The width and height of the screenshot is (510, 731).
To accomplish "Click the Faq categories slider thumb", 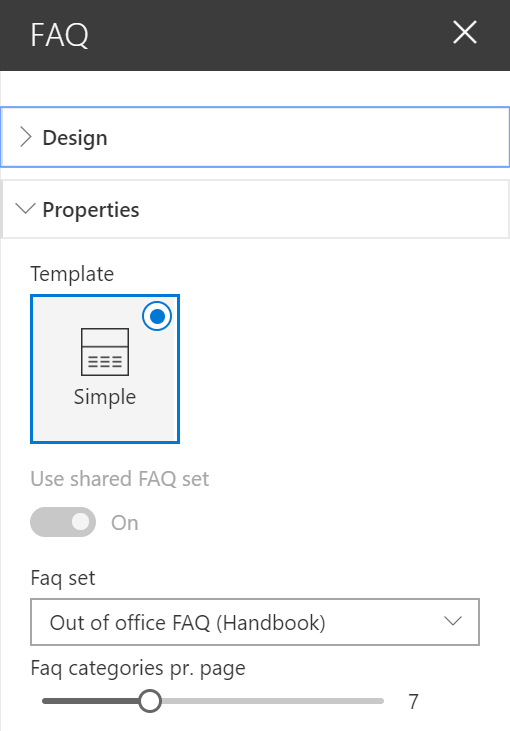I will coord(150,701).
